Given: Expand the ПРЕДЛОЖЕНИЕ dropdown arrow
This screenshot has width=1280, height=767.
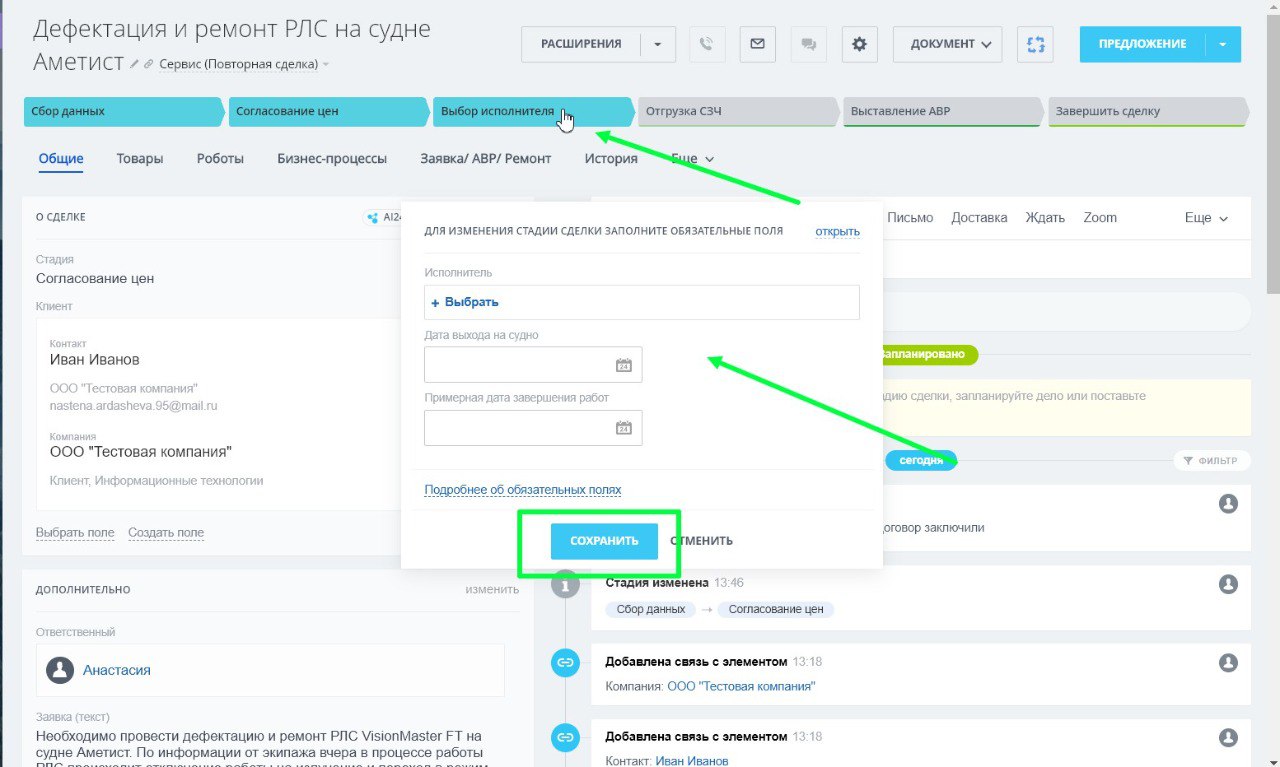Looking at the screenshot, I should point(1223,44).
